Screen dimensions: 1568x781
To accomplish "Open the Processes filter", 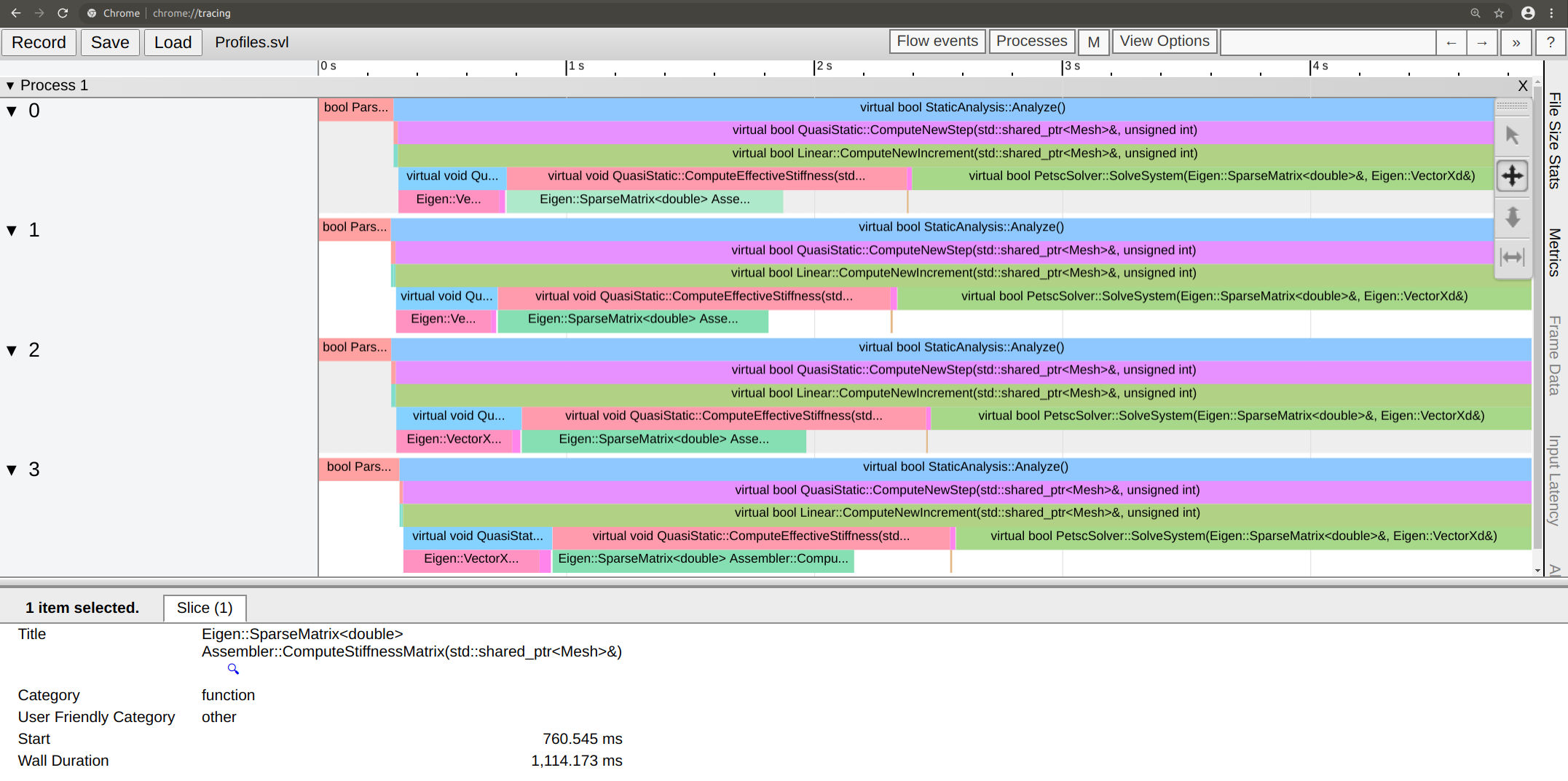I will [x=1031, y=41].
